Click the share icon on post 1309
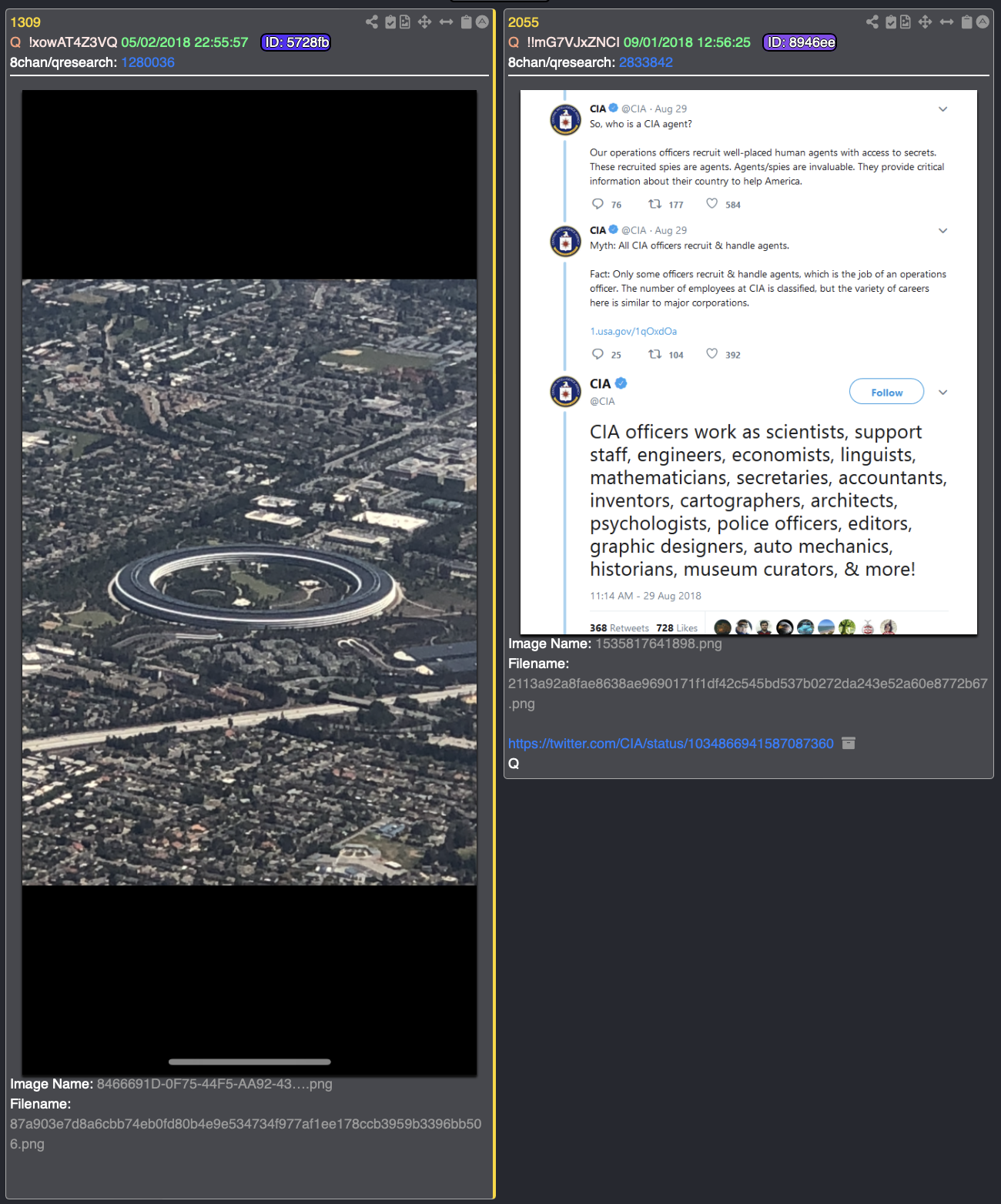1001x1204 pixels. click(372, 22)
